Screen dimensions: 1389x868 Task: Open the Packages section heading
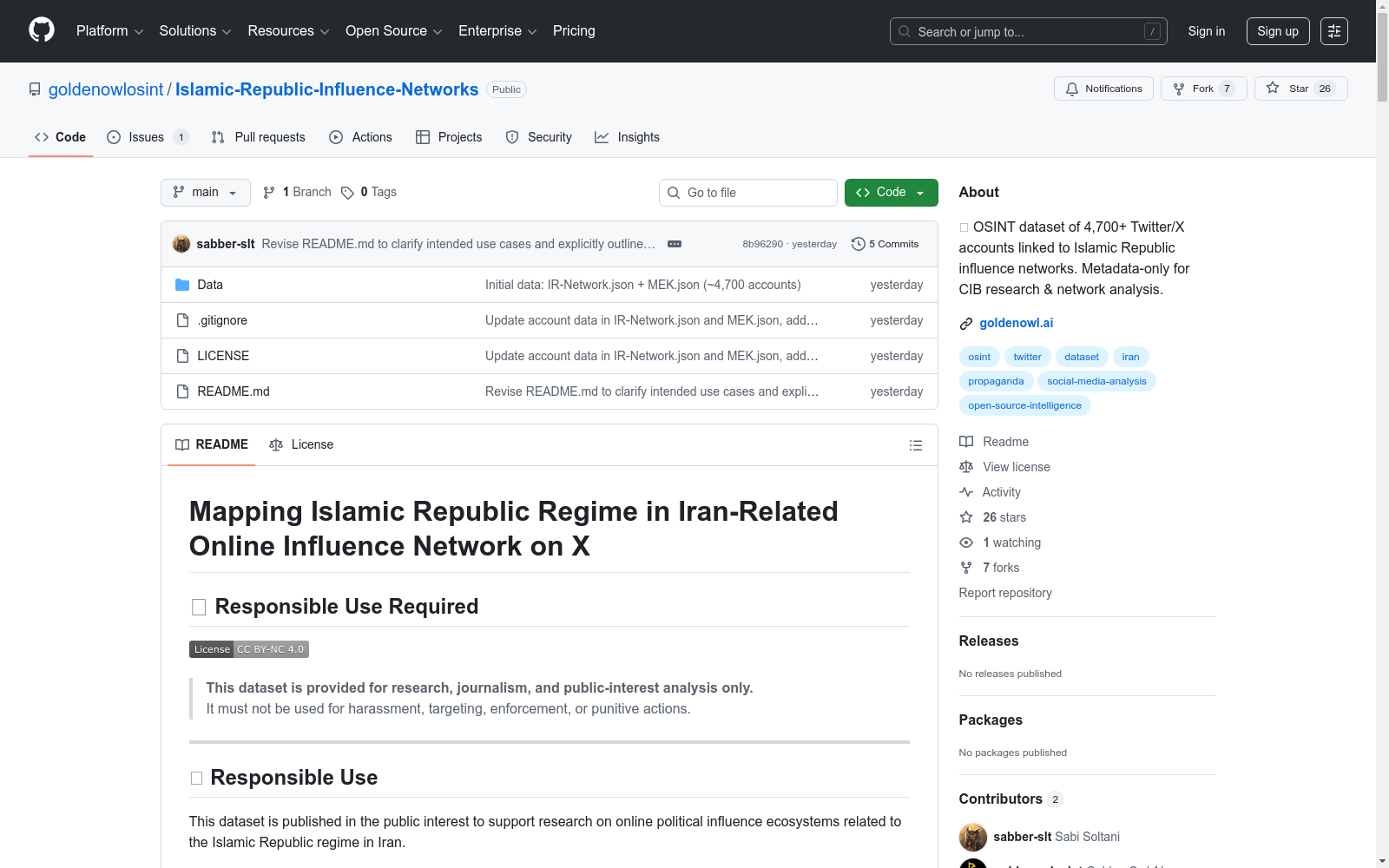pyautogui.click(x=991, y=720)
